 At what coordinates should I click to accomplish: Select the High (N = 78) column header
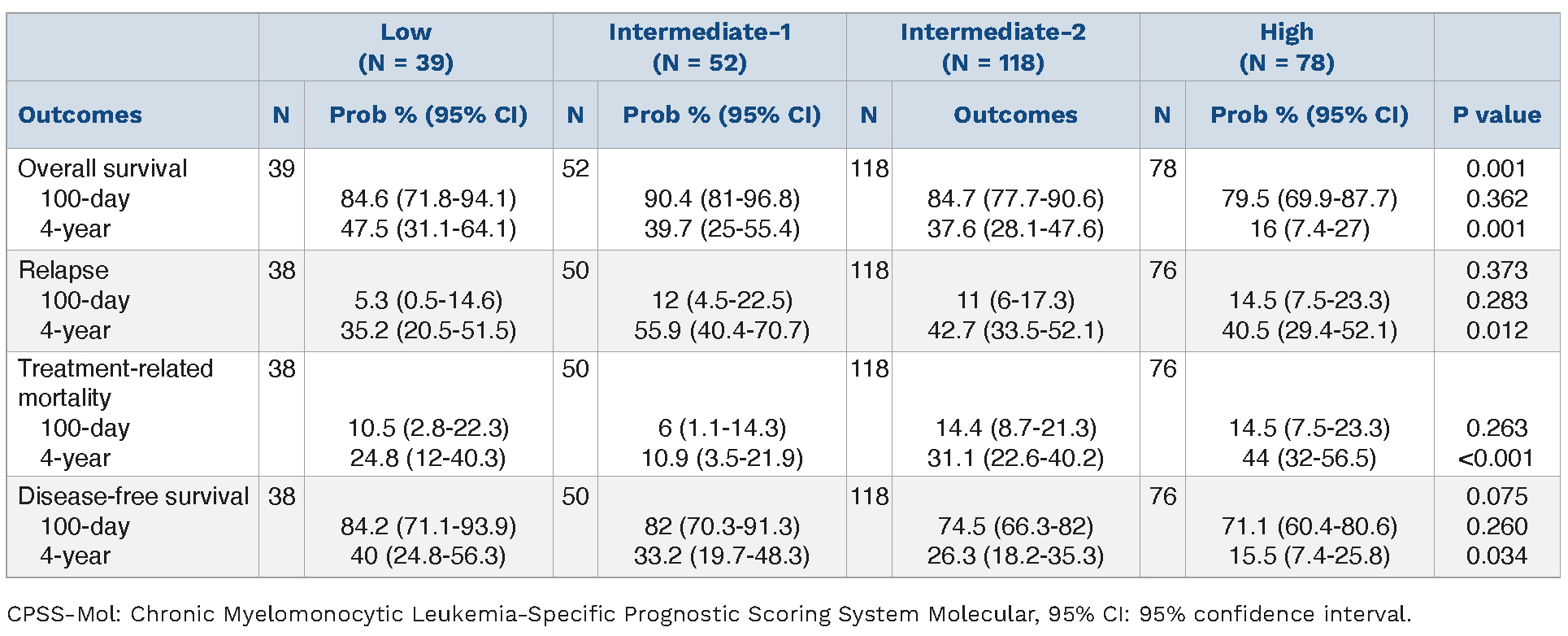point(1286,47)
